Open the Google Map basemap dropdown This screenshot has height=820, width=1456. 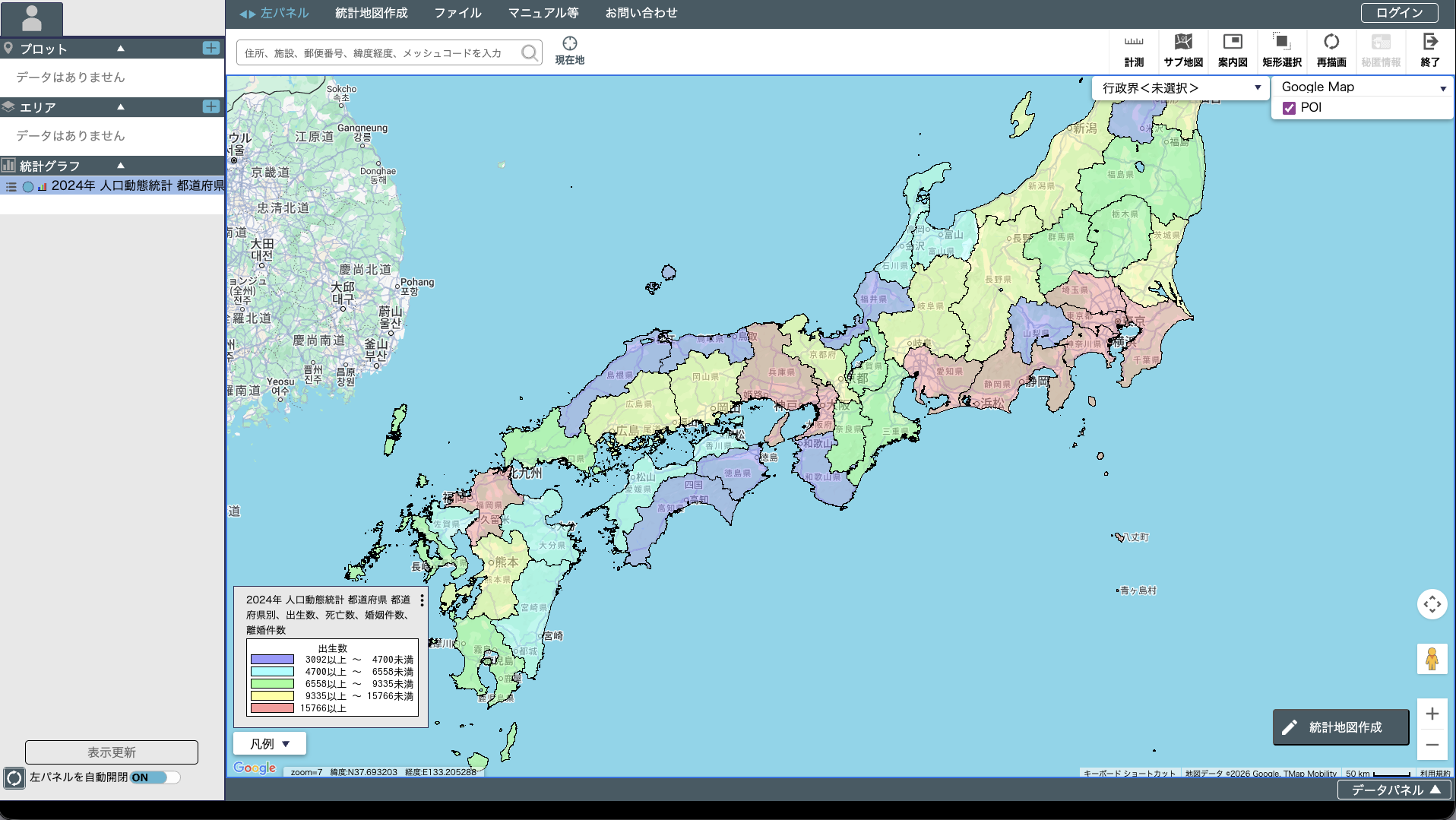coord(1362,87)
